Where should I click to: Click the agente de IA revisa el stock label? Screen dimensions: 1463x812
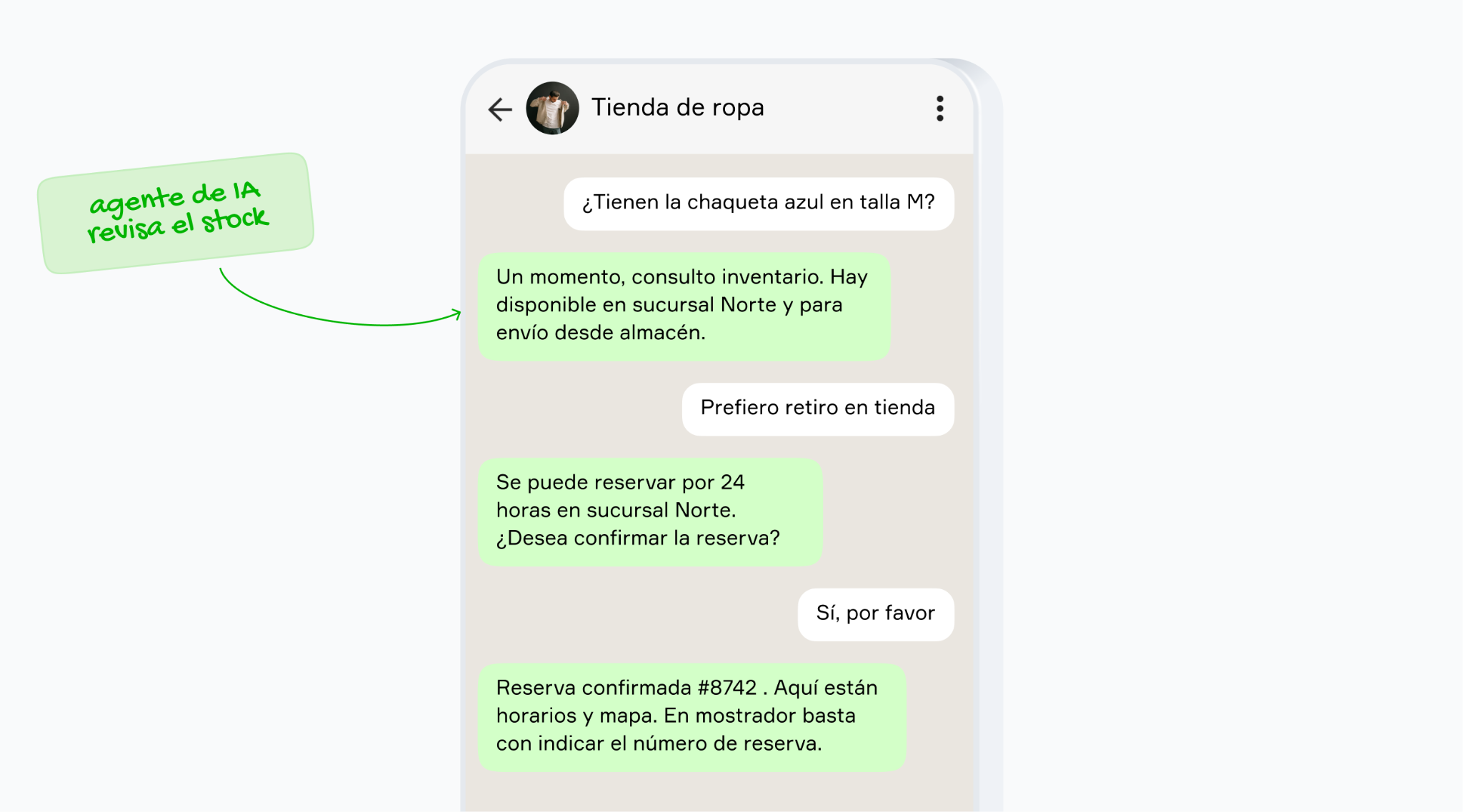tap(176, 213)
